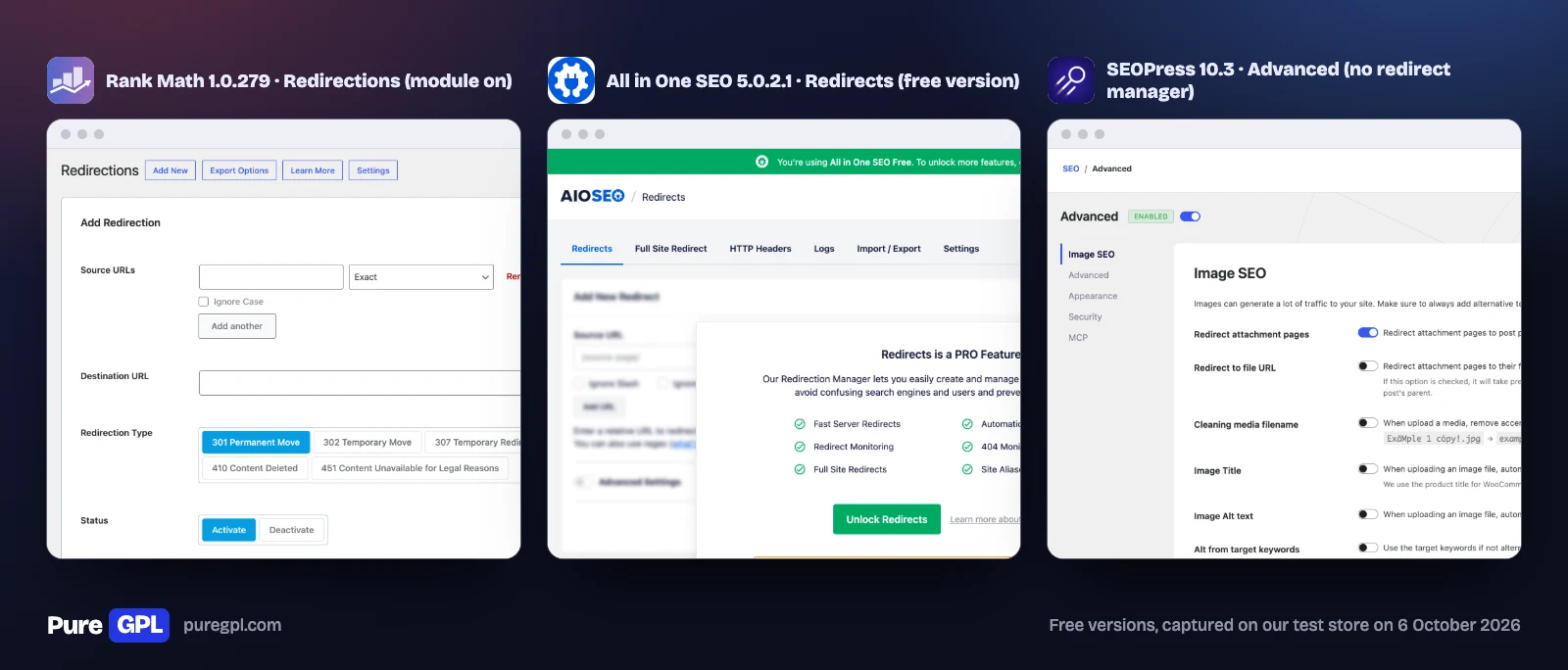Enable the Cleaning media filename toggle
The image size is (1568, 670).
[1367, 423]
